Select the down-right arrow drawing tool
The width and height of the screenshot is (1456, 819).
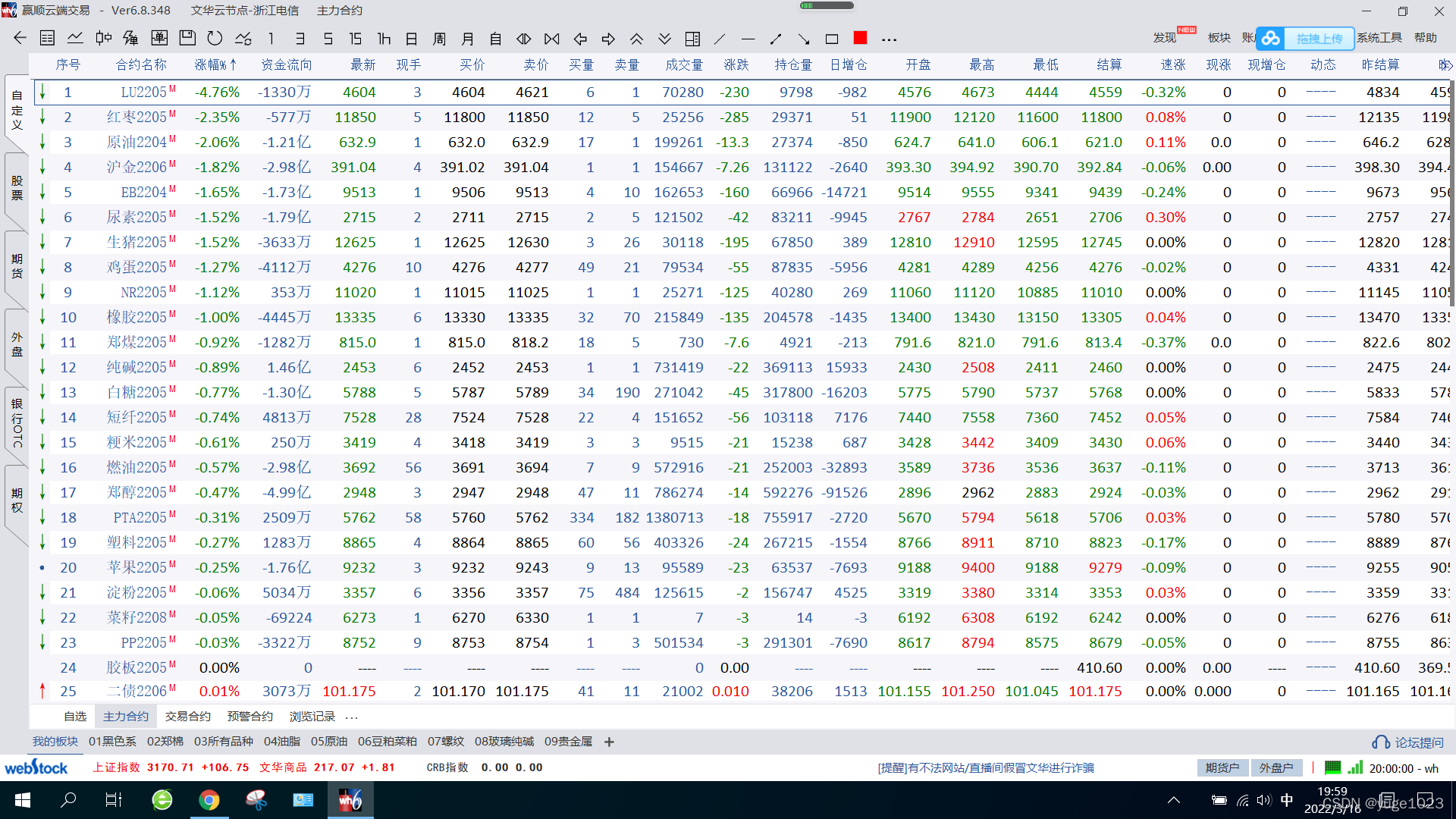coord(804,39)
